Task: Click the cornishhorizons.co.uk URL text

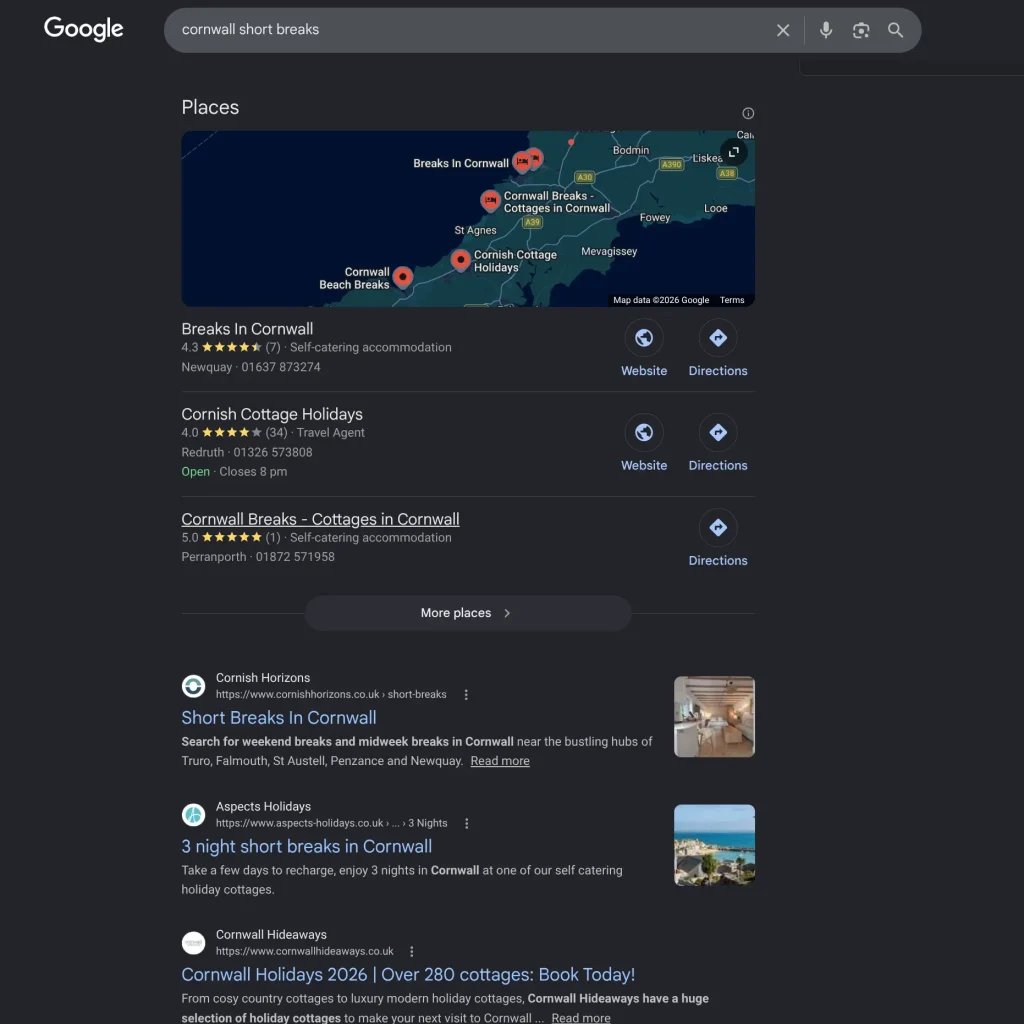Action: click(331, 694)
